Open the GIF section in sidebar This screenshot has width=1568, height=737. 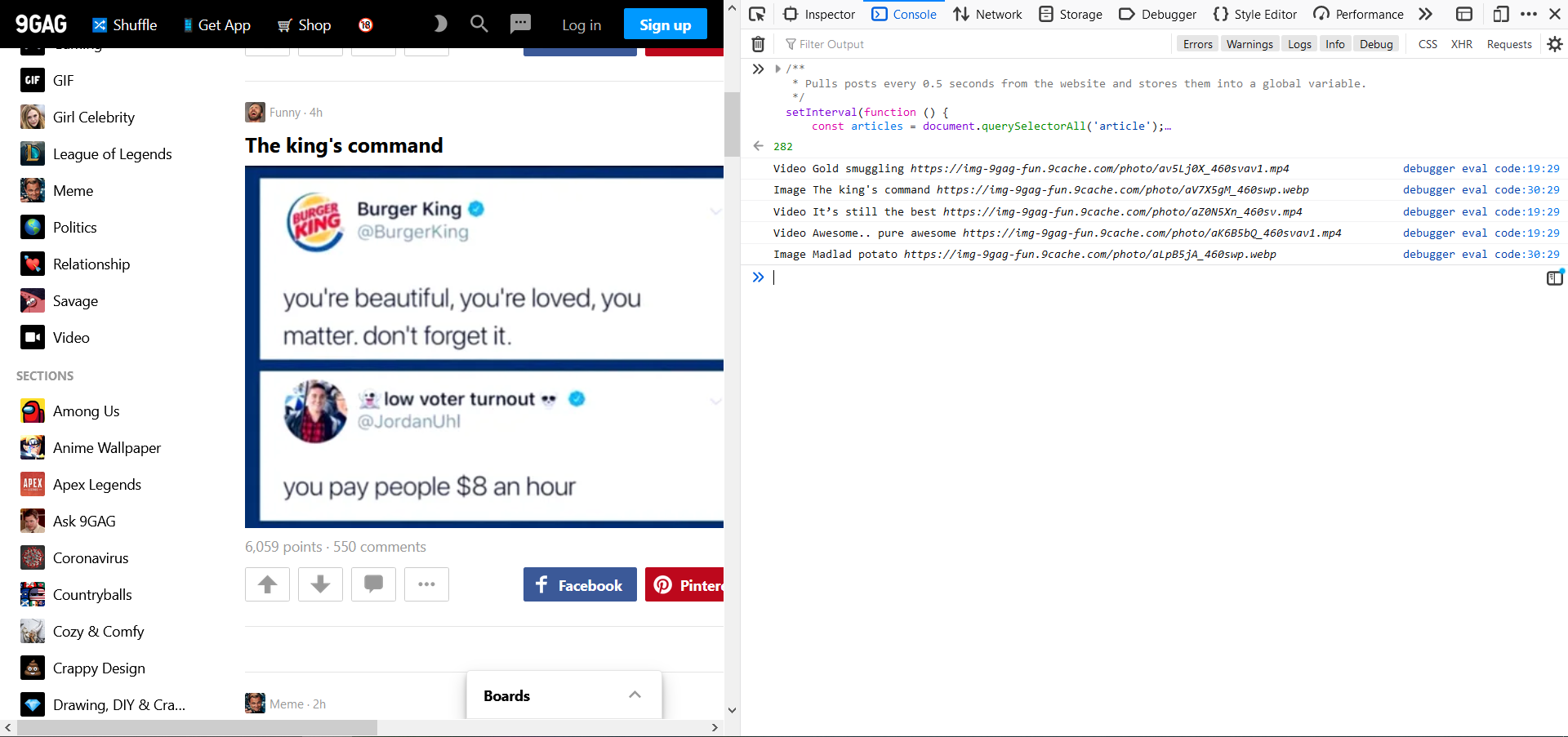(47, 80)
